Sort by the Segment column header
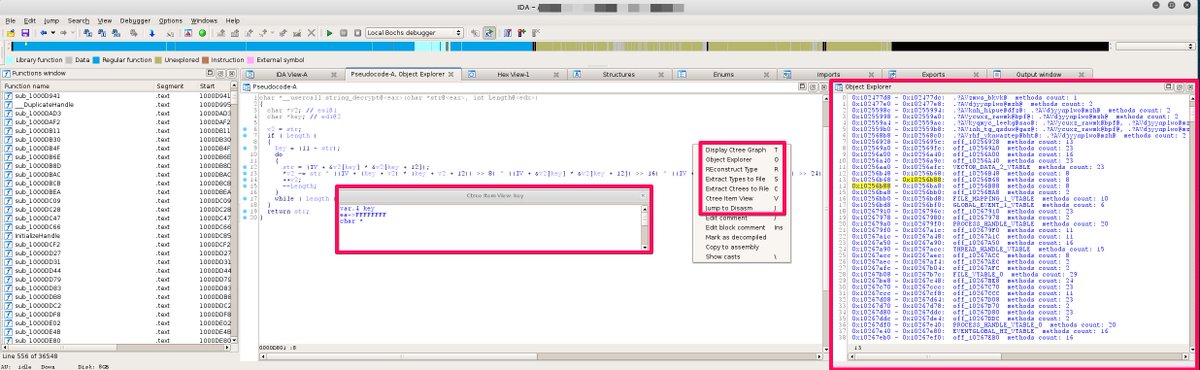This screenshot has width=1200, height=370. pyautogui.click(x=176, y=86)
